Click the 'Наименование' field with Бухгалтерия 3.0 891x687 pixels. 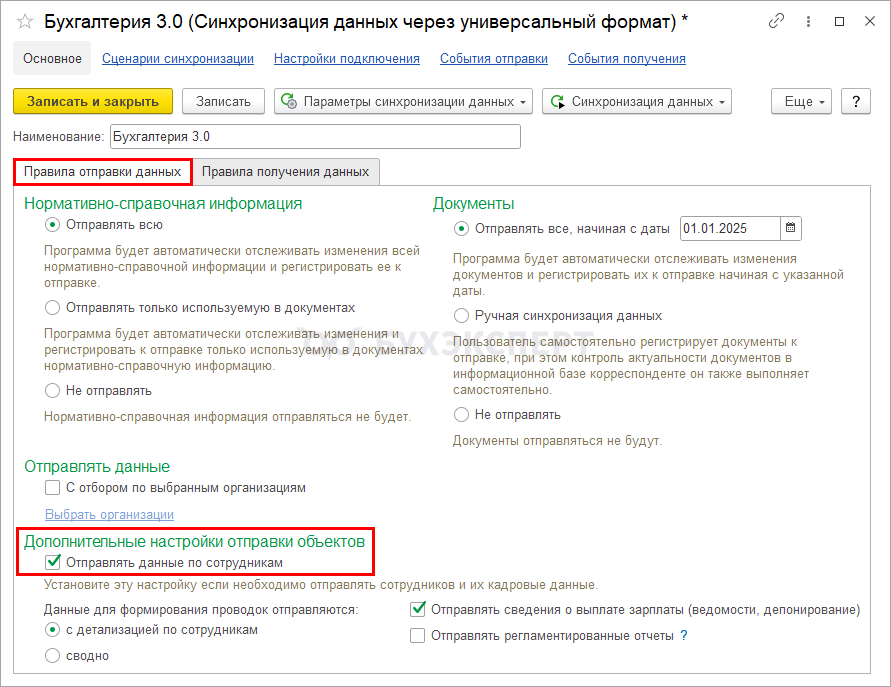tap(315, 136)
